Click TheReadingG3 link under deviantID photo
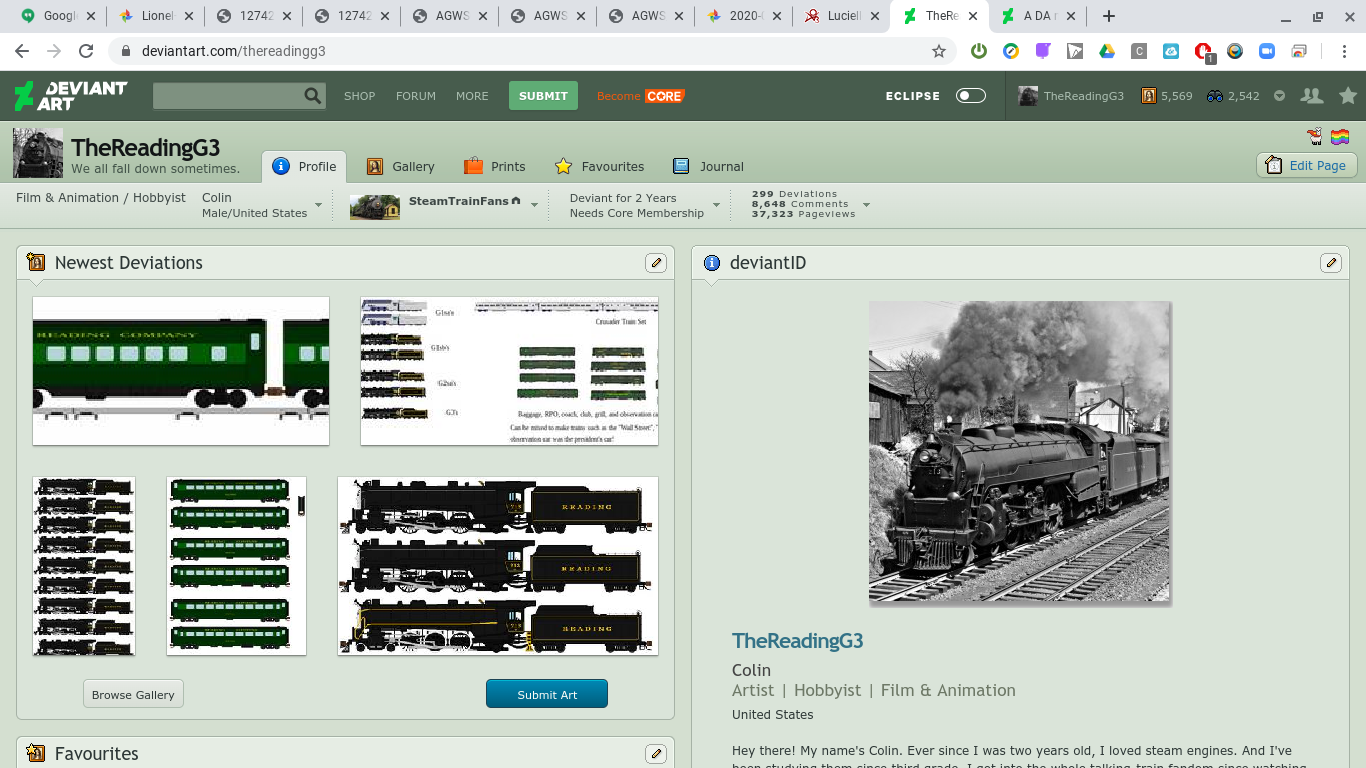The width and height of the screenshot is (1366, 768). (x=797, y=641)
